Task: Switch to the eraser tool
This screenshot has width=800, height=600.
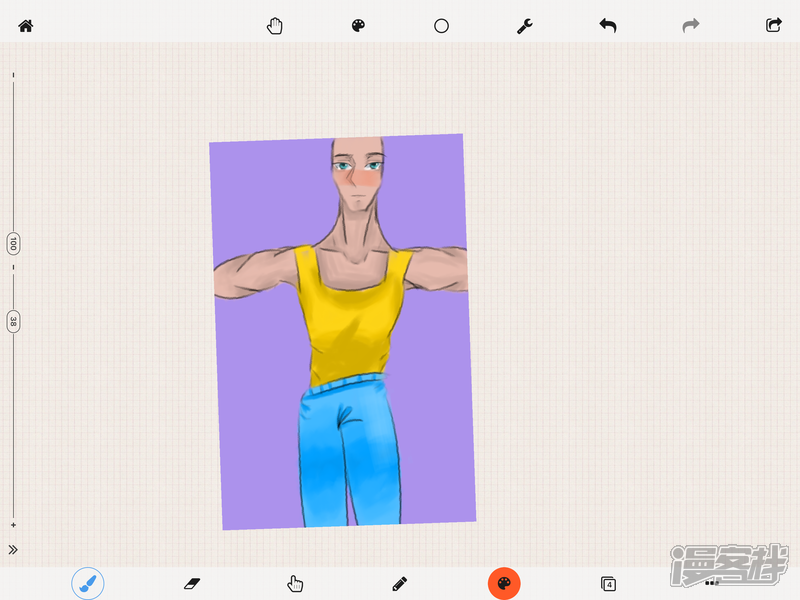Action: 192,583
